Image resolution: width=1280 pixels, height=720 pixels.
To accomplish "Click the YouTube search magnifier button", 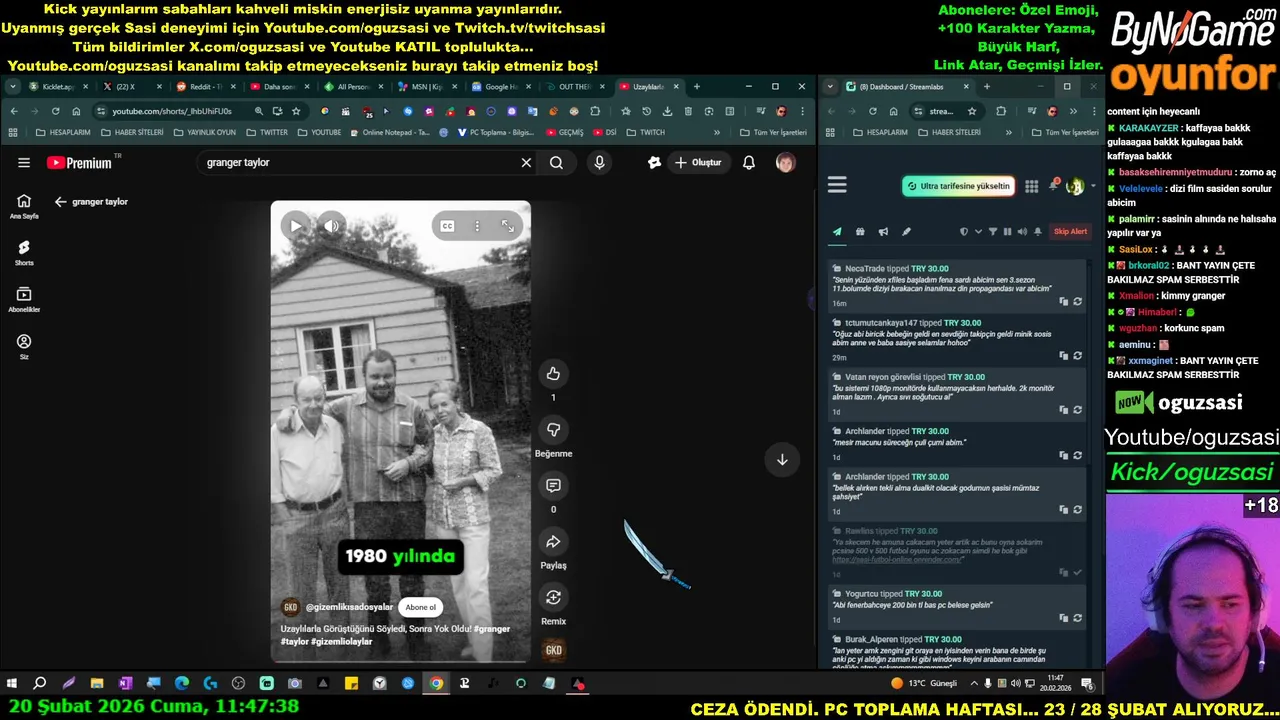I will (x=556, y=162).
